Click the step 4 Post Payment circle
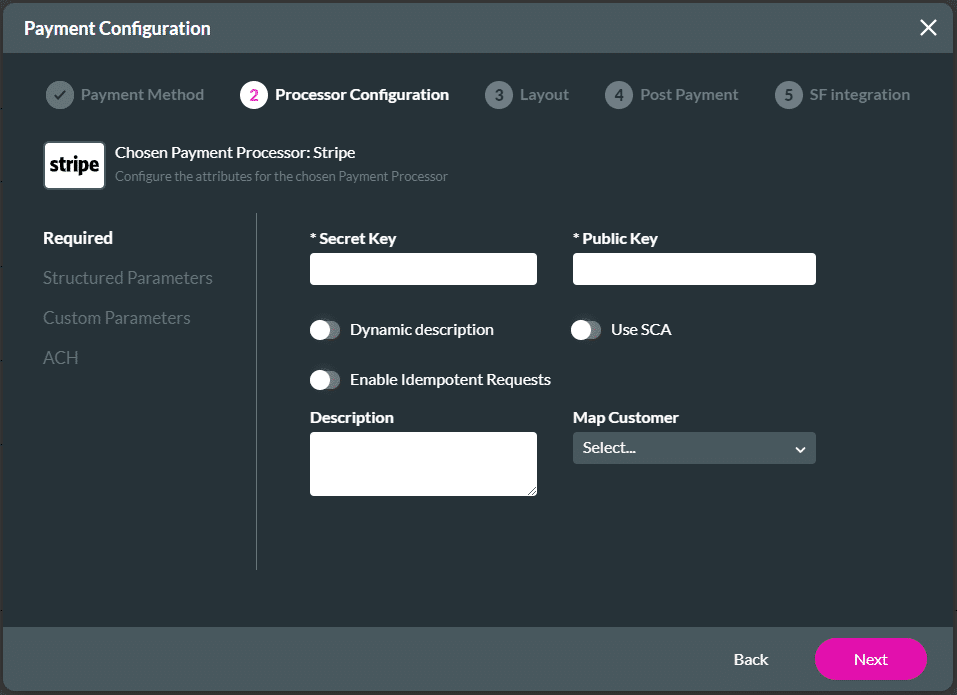 coord(618,94)
